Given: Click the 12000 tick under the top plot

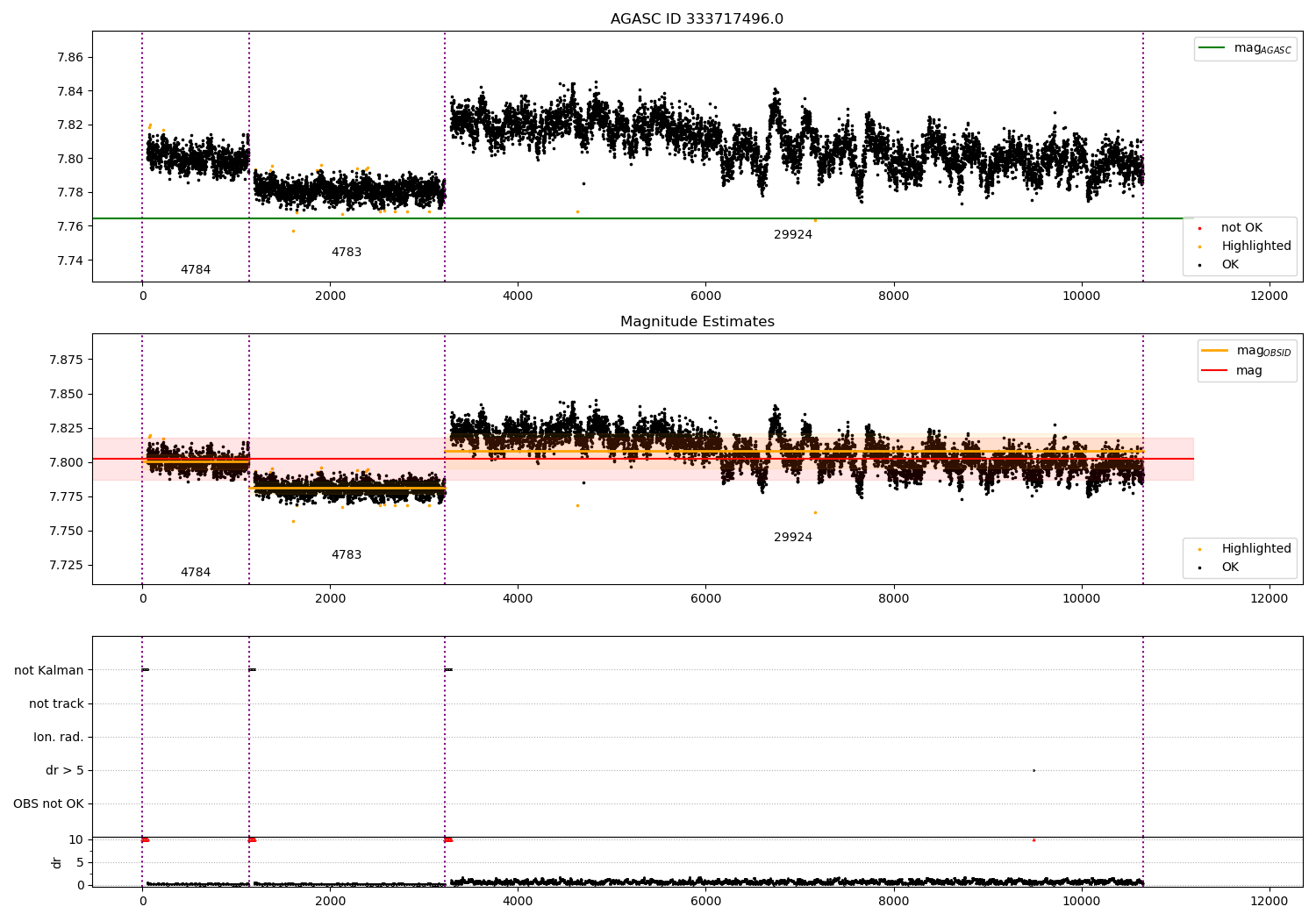Looking at the screenshot, I should (1269, 296).
